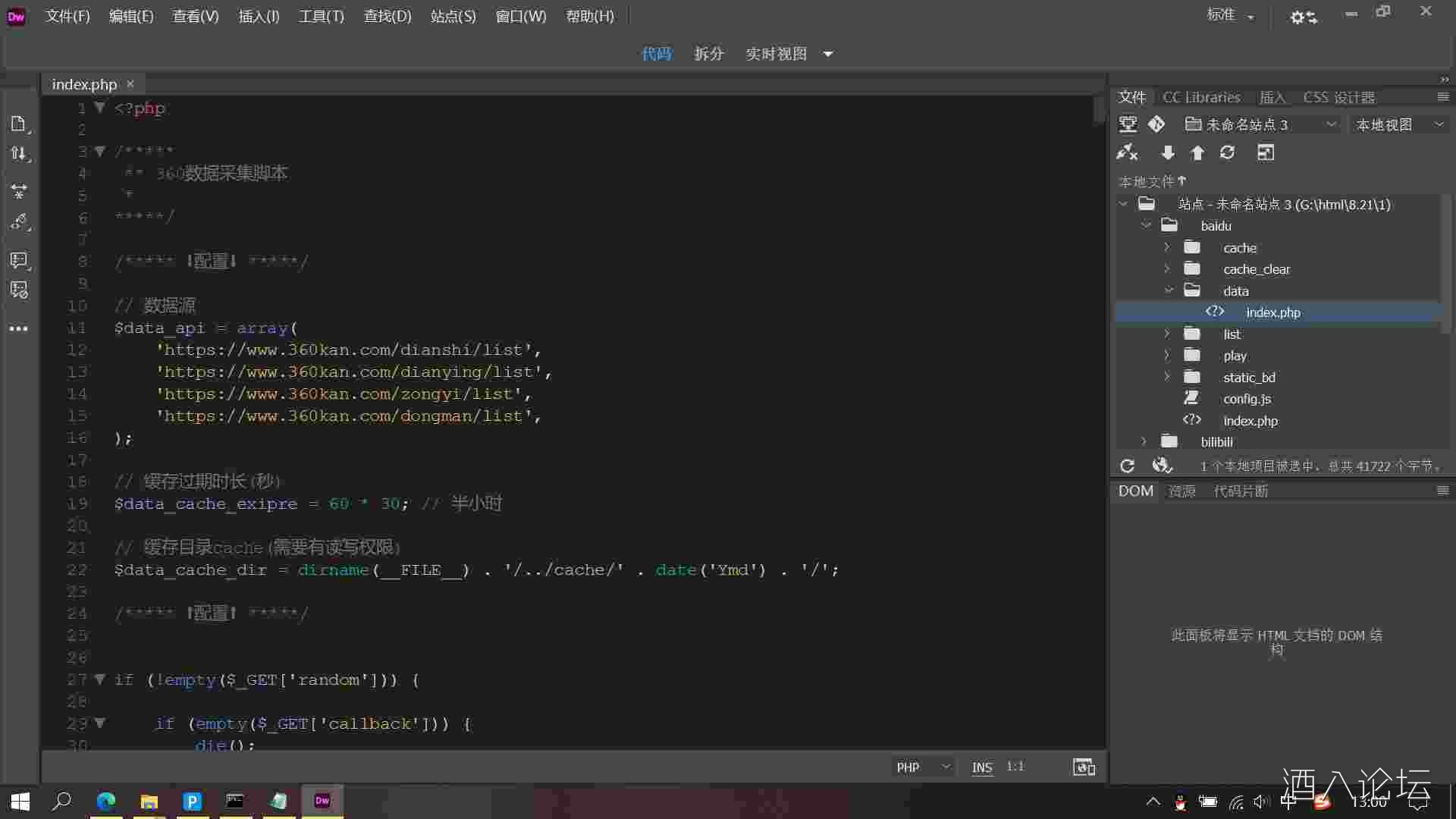Screen dimensions: 1456x819
Task: Click the Get files down arrow
Action: coord(1168,153)
